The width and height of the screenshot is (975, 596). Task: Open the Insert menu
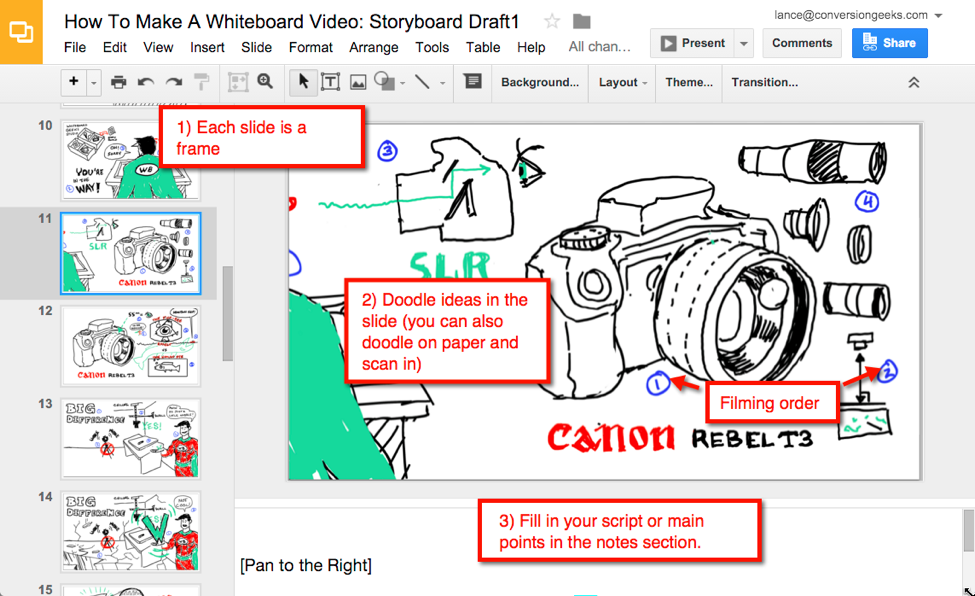207,47
